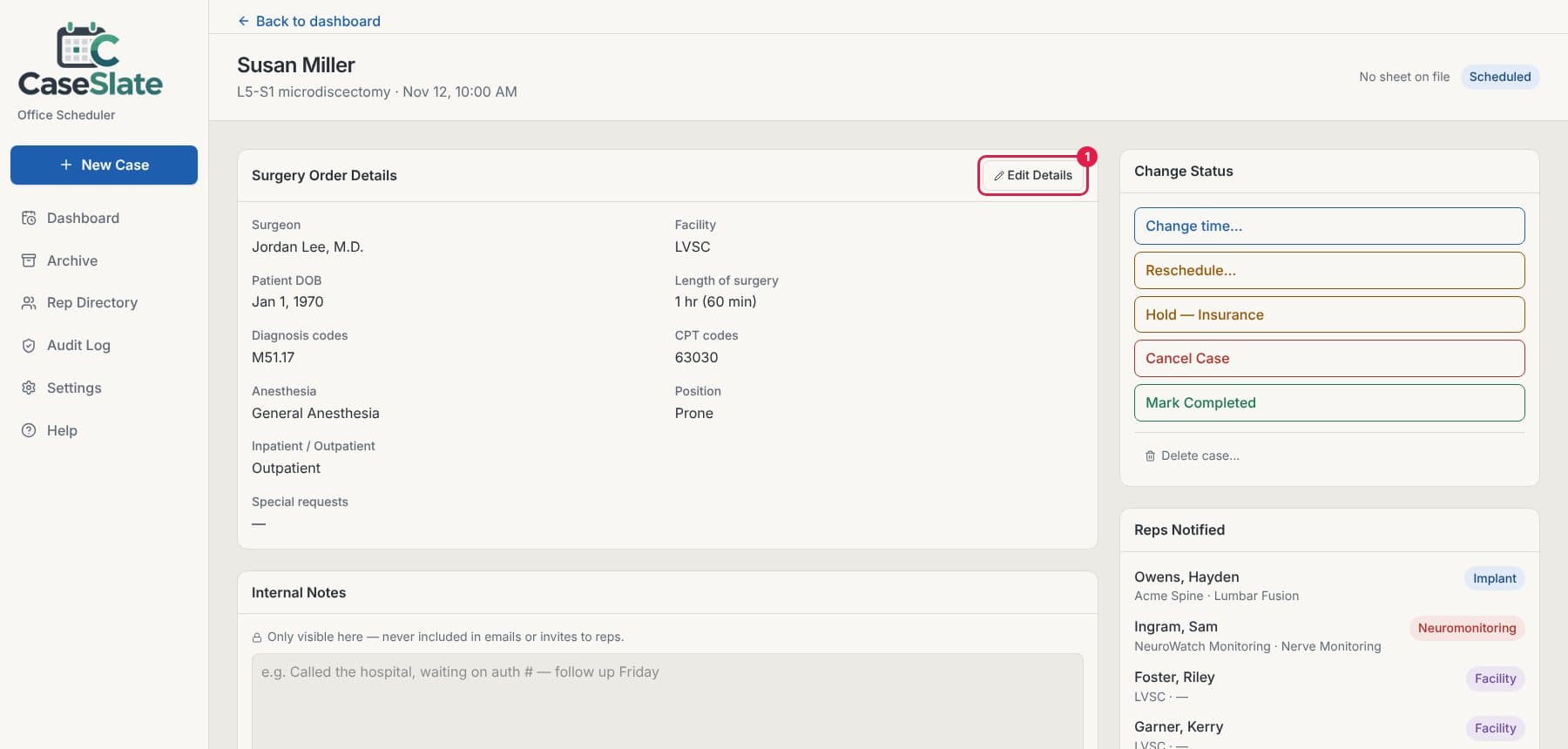Click Delete case... link
The width and height of the screenshot is (1568, 749).
click(1192, 455)
